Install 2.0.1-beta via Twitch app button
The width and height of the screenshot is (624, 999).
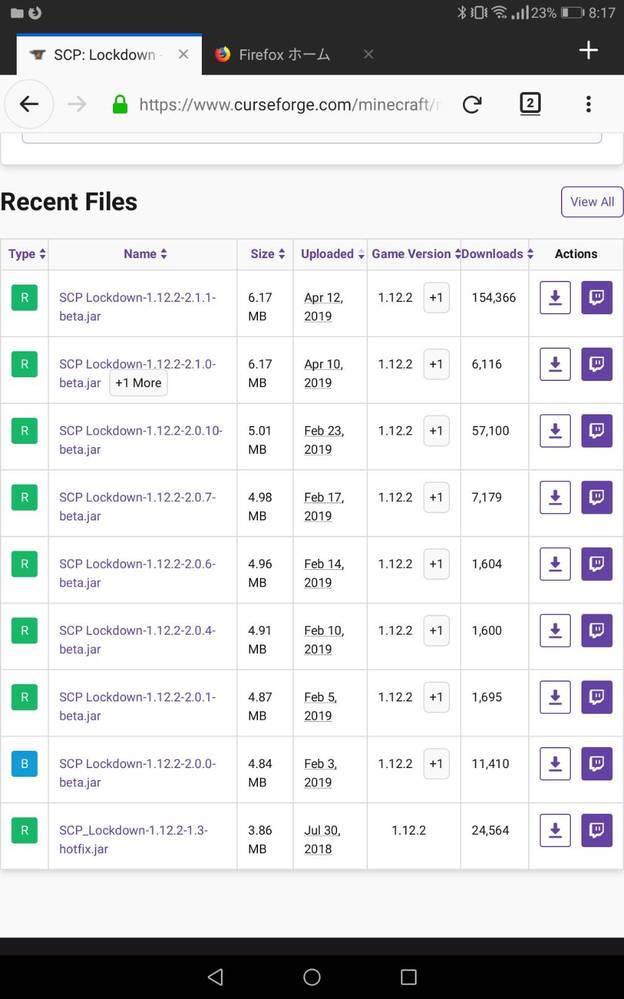[597, 697]
